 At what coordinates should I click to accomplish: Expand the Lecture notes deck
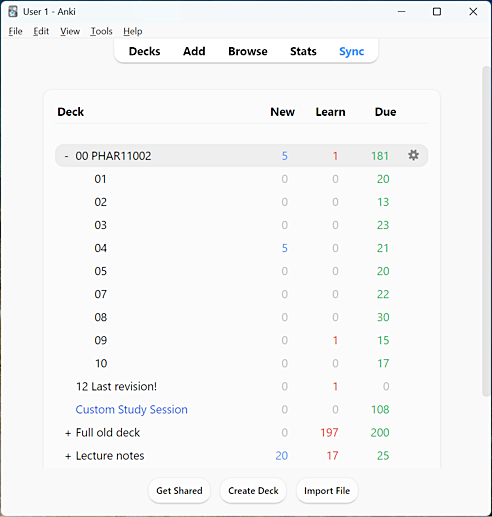(x=68, y=456)
